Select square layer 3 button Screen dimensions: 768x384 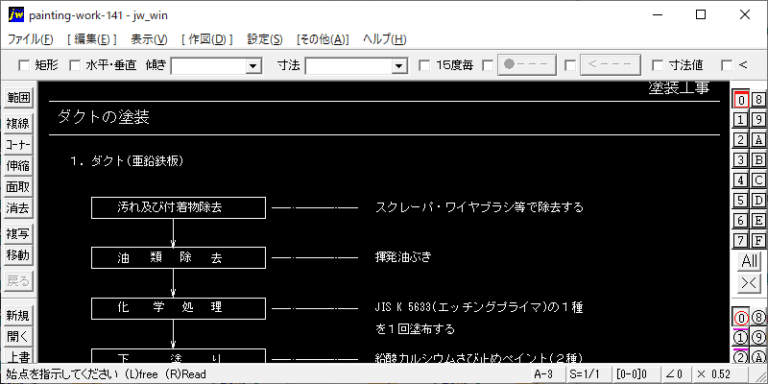pos(741,160)
